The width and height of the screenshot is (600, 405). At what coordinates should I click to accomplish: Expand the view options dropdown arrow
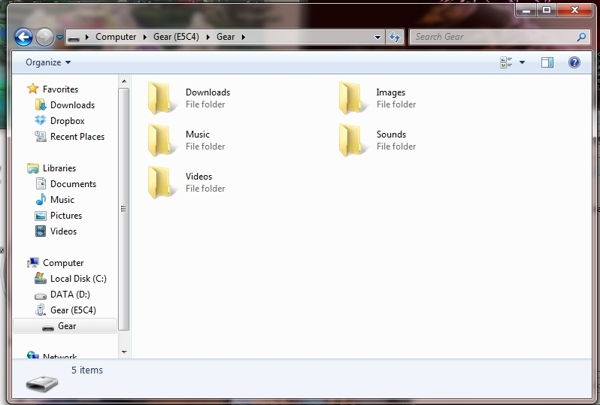pos(522,62)
